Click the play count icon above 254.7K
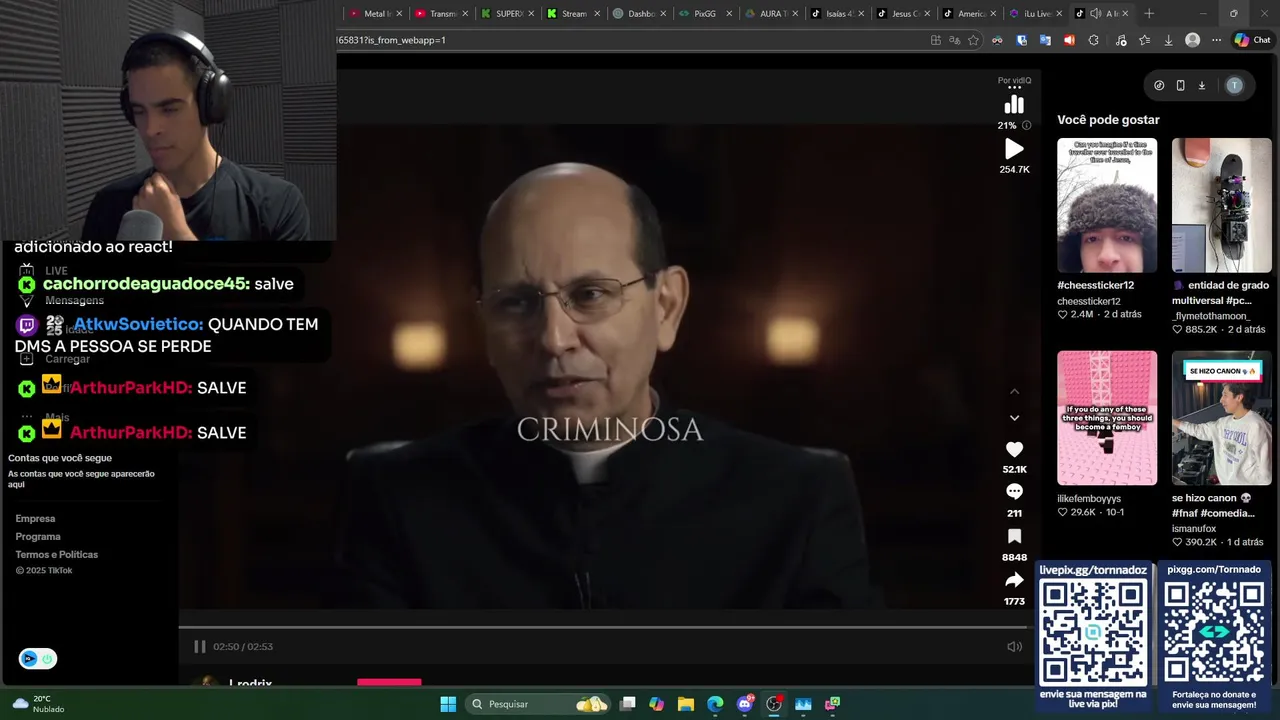This screenshot has width=1280, height=720. (x=1014, y=149)
